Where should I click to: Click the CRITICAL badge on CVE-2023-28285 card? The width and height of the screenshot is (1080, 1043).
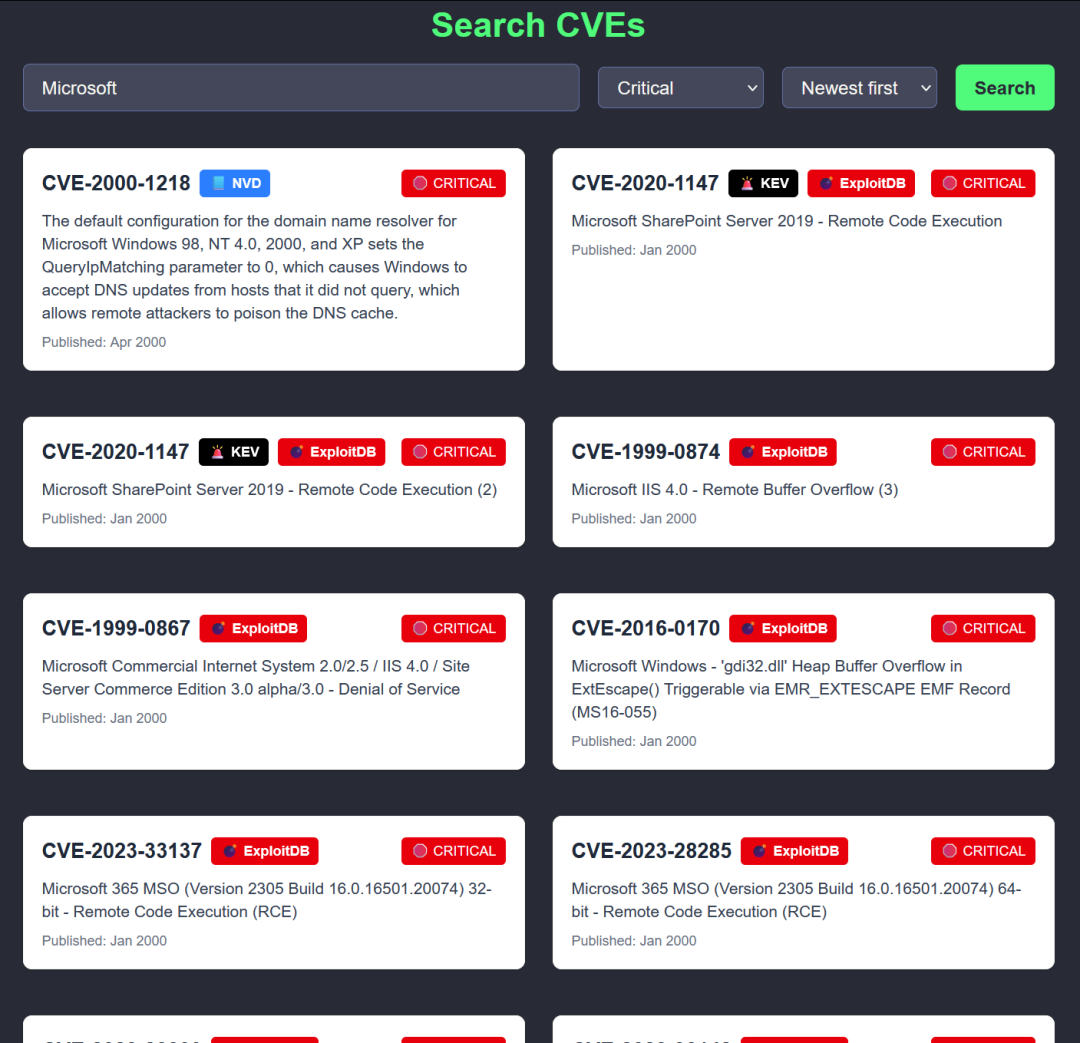pos(983,851)
